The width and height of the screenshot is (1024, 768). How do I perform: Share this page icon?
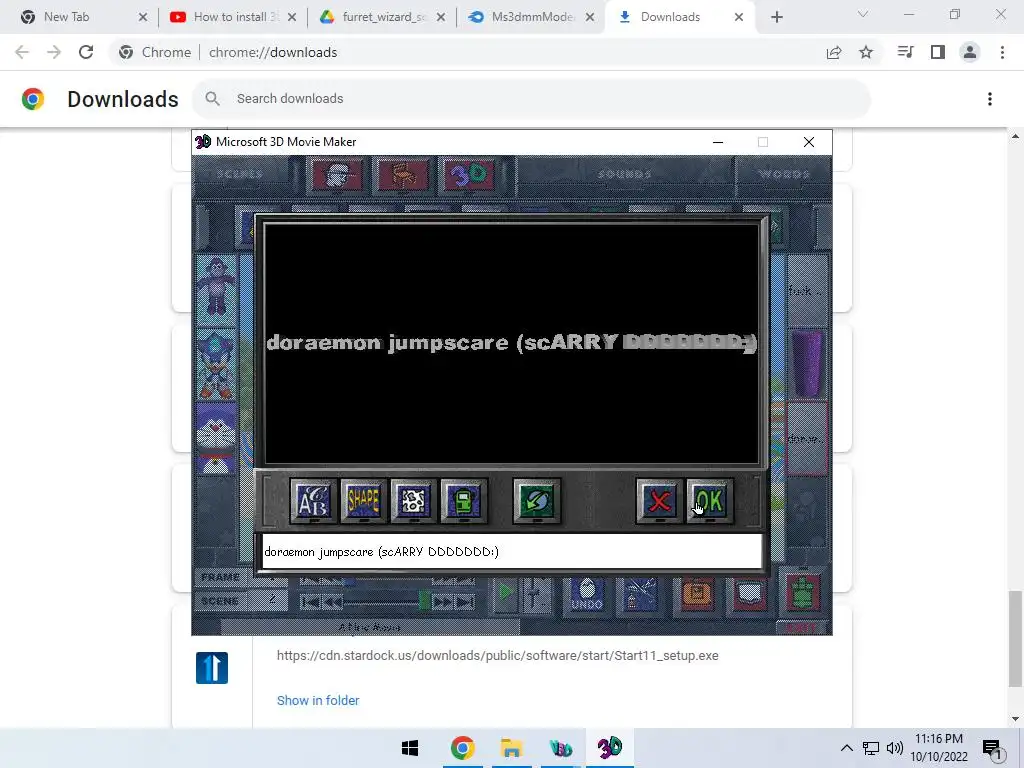[x=834, y=52]
